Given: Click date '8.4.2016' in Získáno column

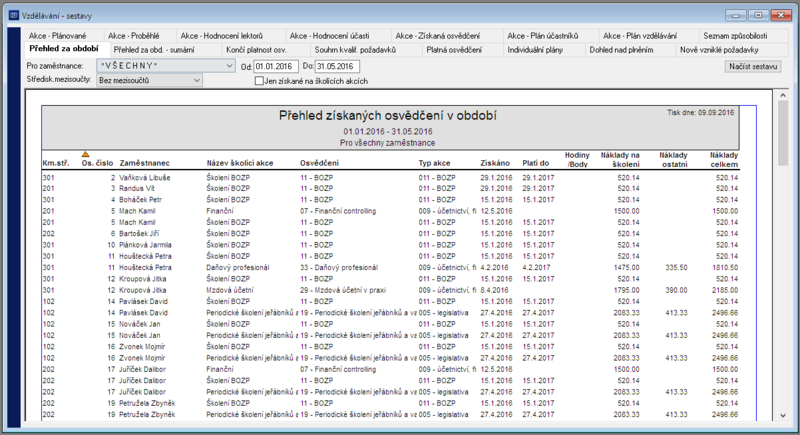Looking at the screenshot, I should pyautogui.click(x=494, y=290).
